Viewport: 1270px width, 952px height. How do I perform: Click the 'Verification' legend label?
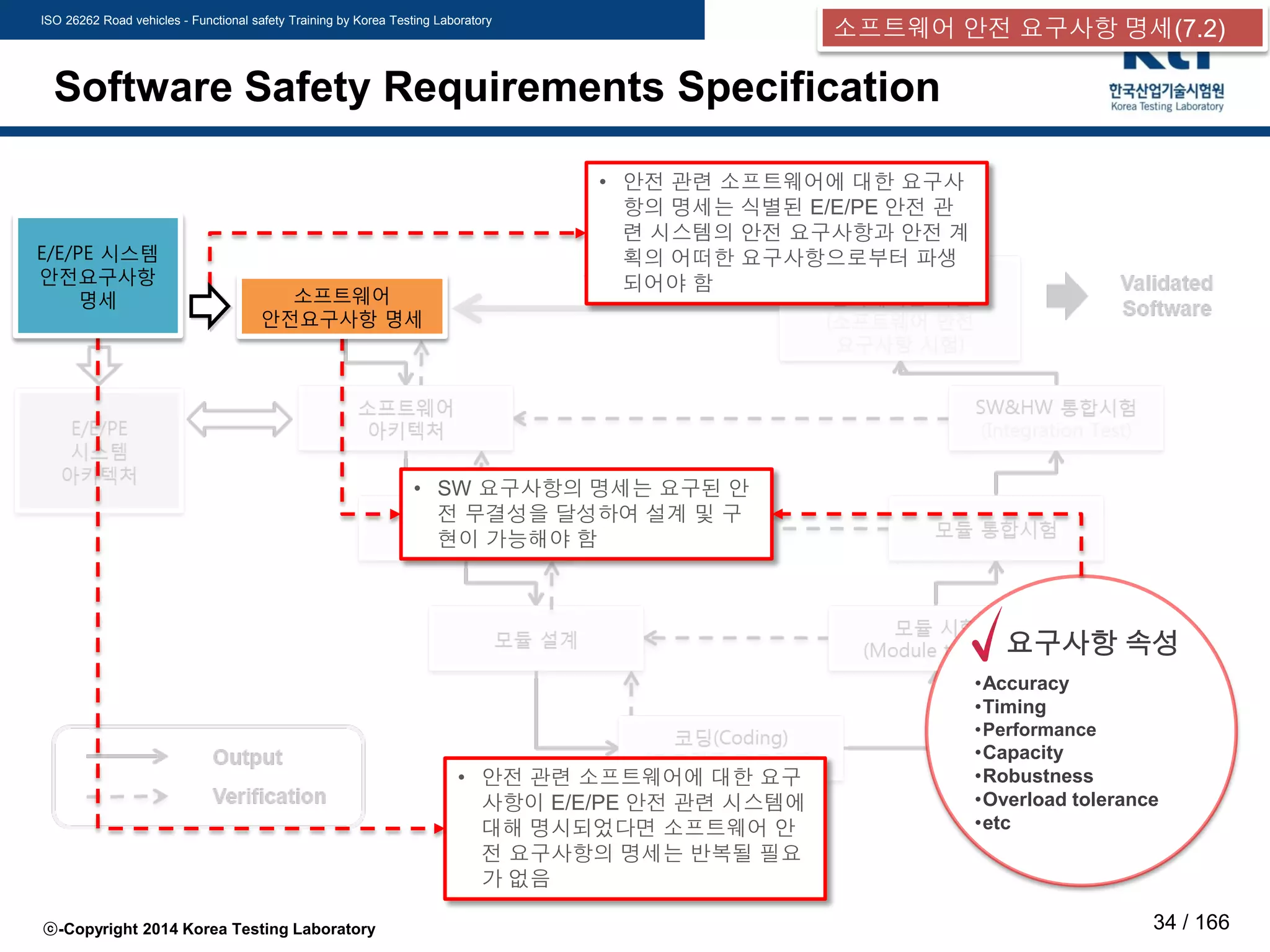tap(269, 796)
